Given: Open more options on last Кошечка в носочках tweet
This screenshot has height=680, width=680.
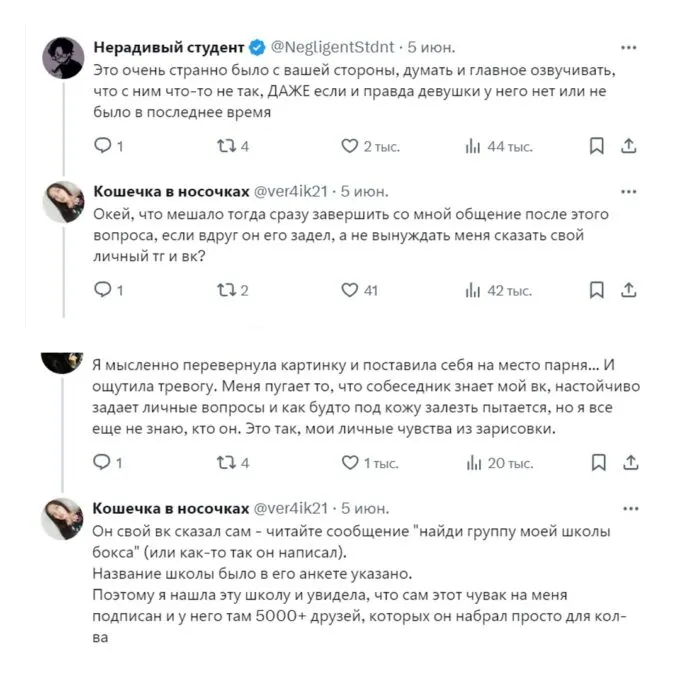Looking at the screenshot, I should [x=629, y=507].
